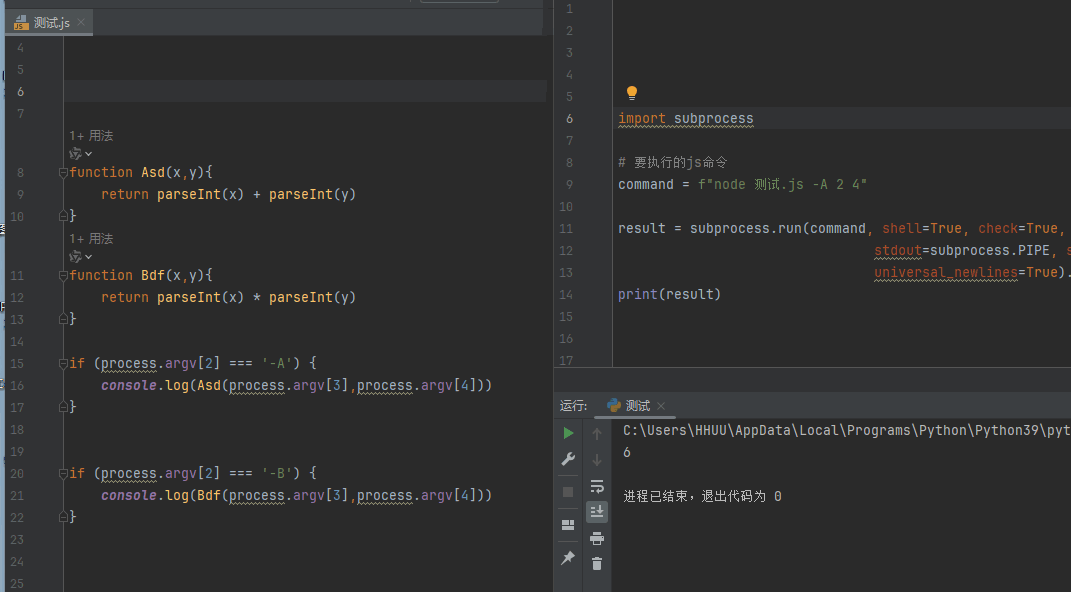The width and height of the screenshot is (1071, 592).
Task: Collapse the Asd function fold marker
Action: point(63,172)
